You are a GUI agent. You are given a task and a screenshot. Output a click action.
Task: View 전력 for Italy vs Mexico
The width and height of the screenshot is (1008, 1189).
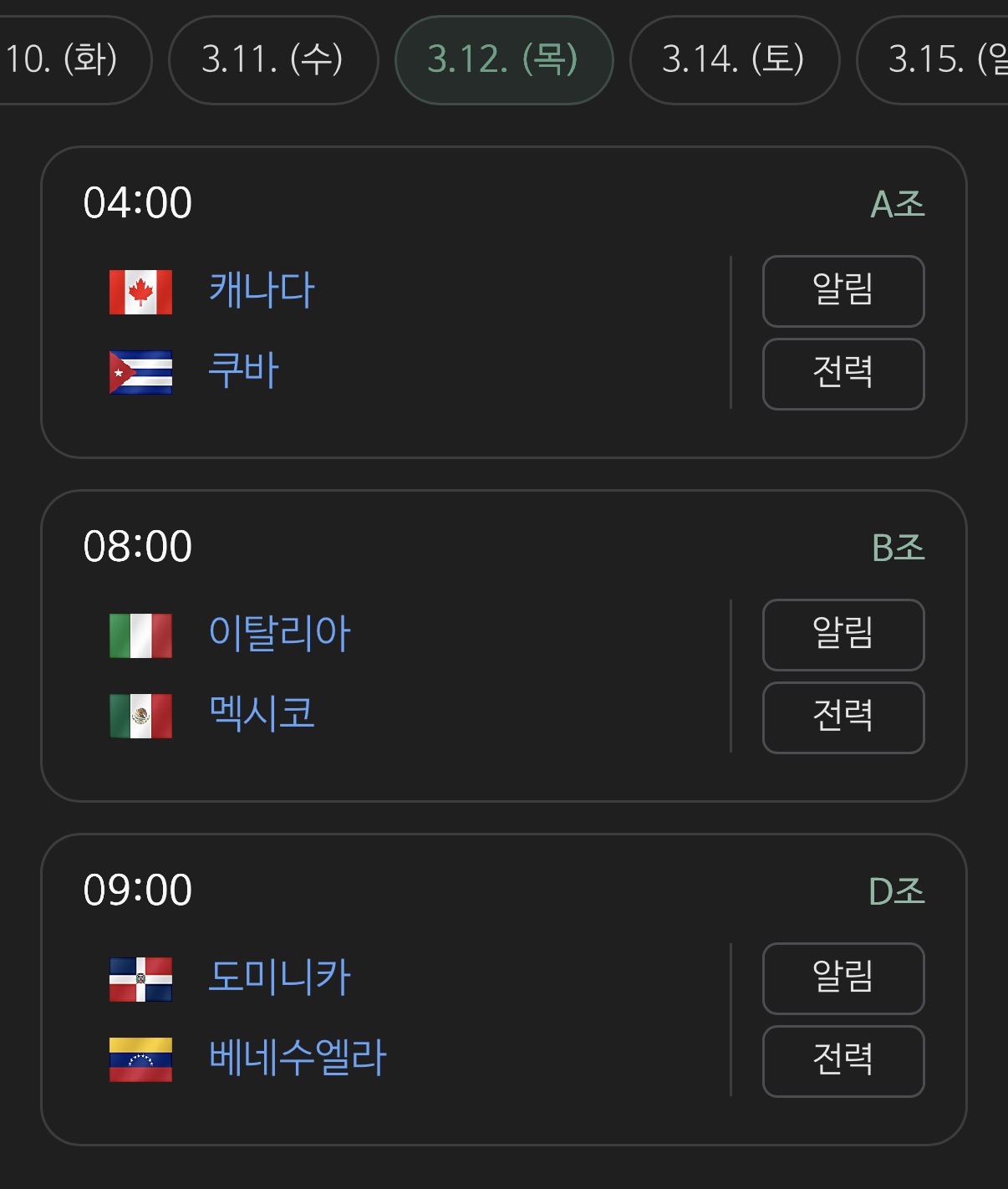843,717
